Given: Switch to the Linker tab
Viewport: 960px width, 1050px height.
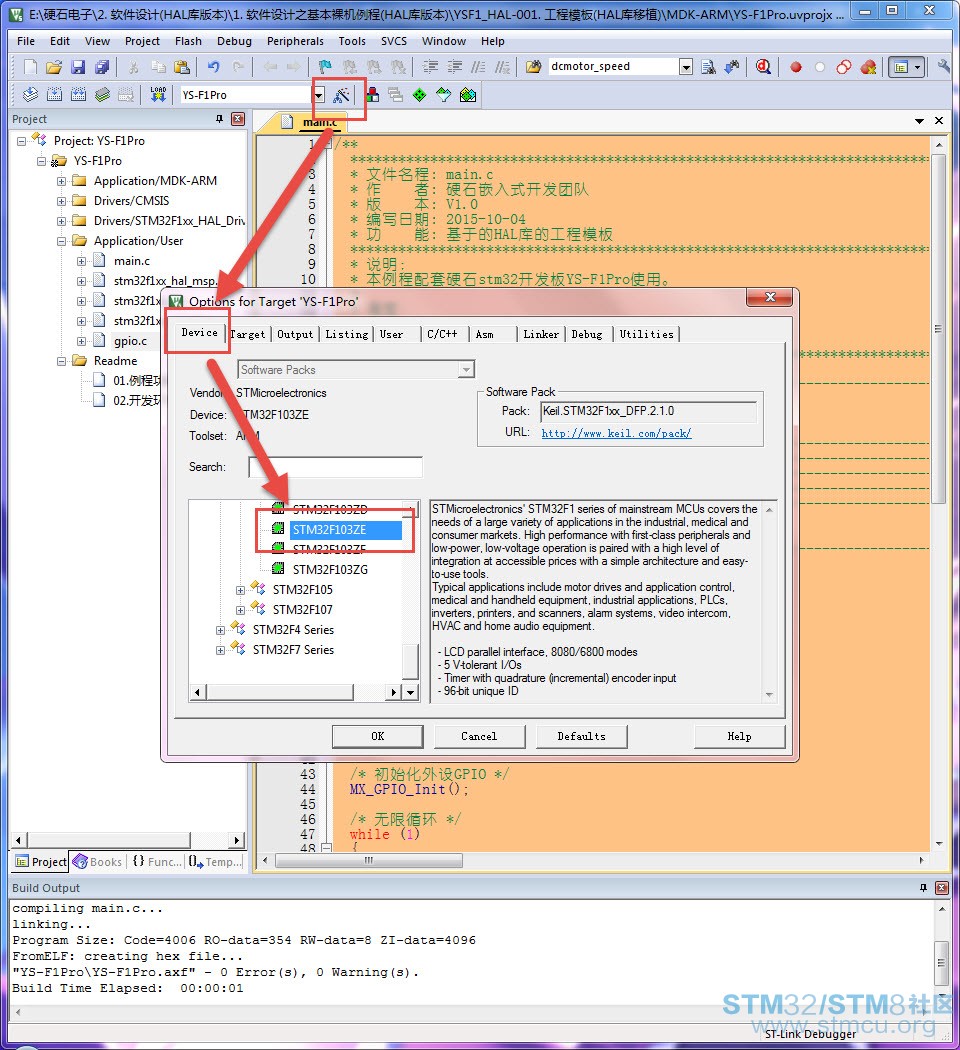Looking at the screenshot, I should pyautogui.click(x=541, y=334).
